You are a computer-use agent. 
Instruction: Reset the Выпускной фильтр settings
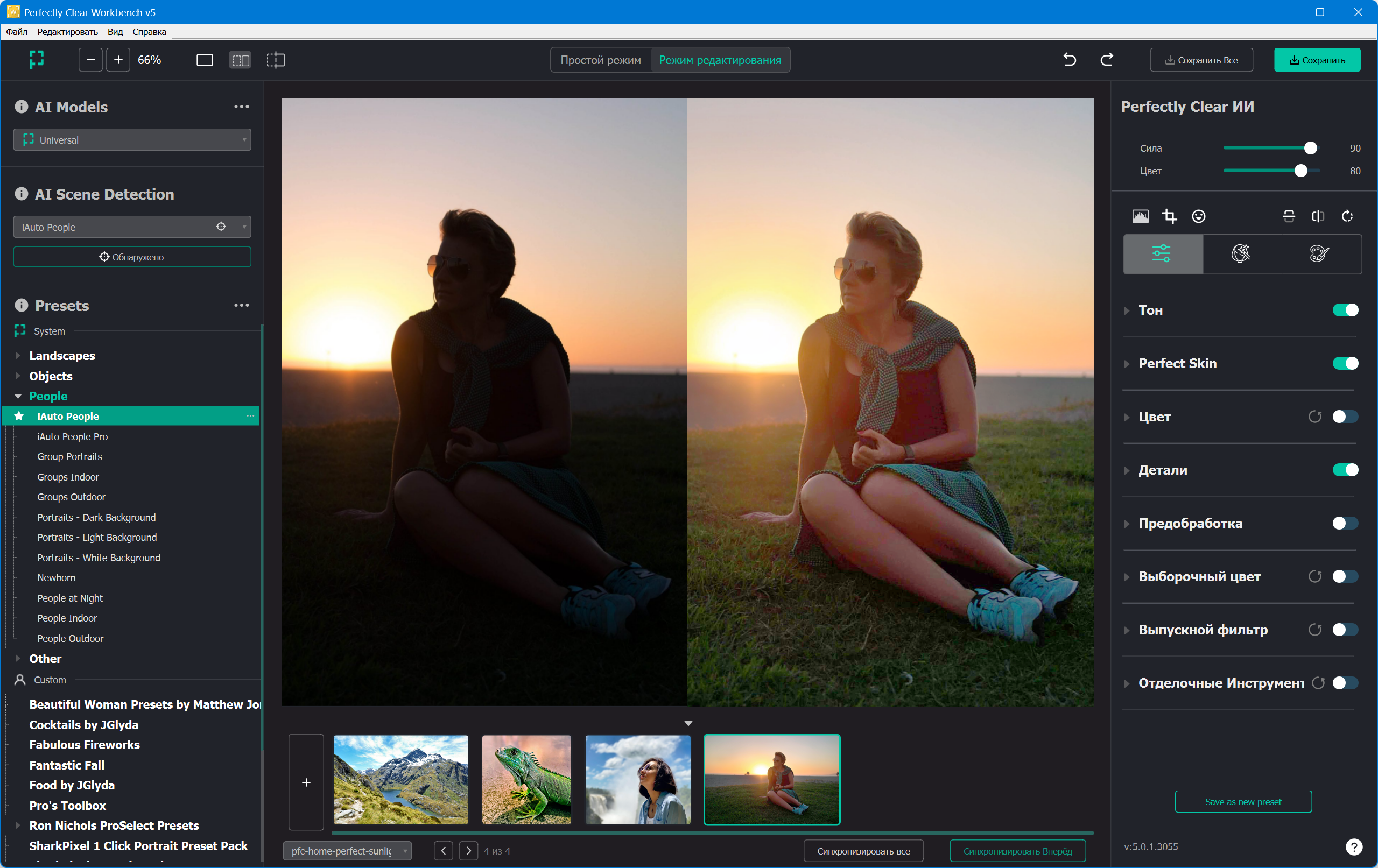tap(1314, 630)
